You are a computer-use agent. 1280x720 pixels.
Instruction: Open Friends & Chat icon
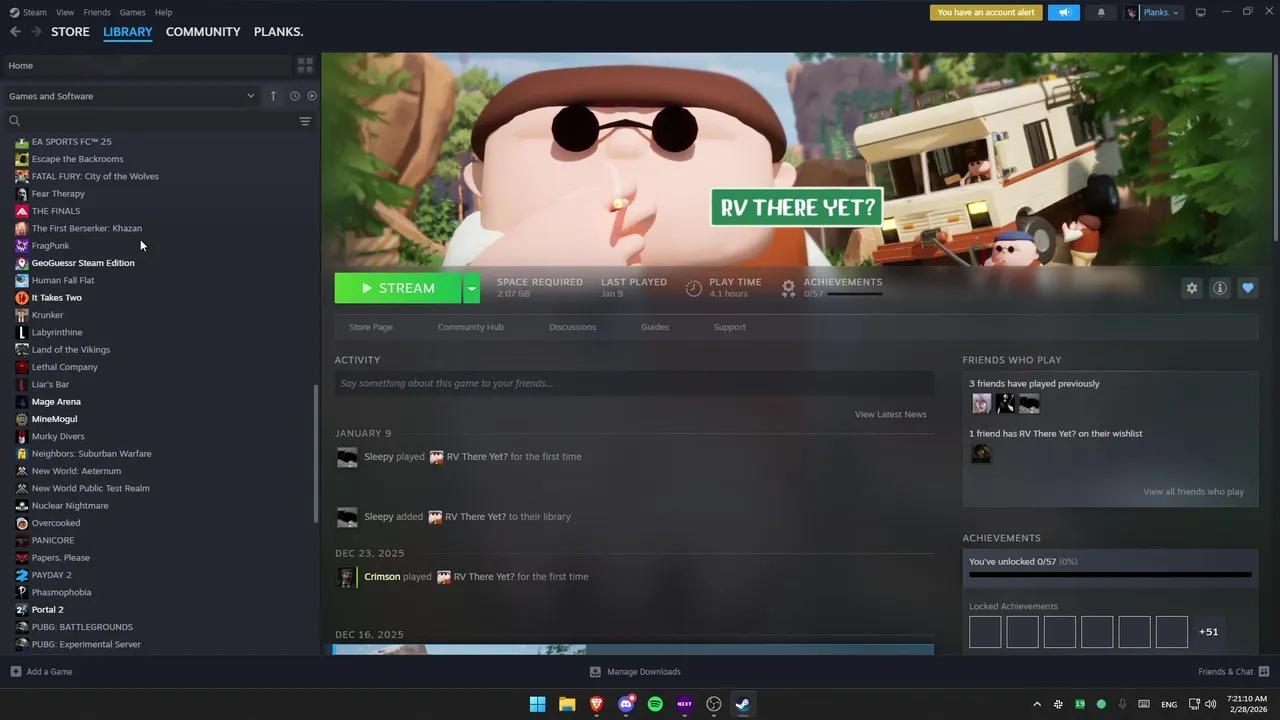pyautogui.click(x=1264, y=672)
